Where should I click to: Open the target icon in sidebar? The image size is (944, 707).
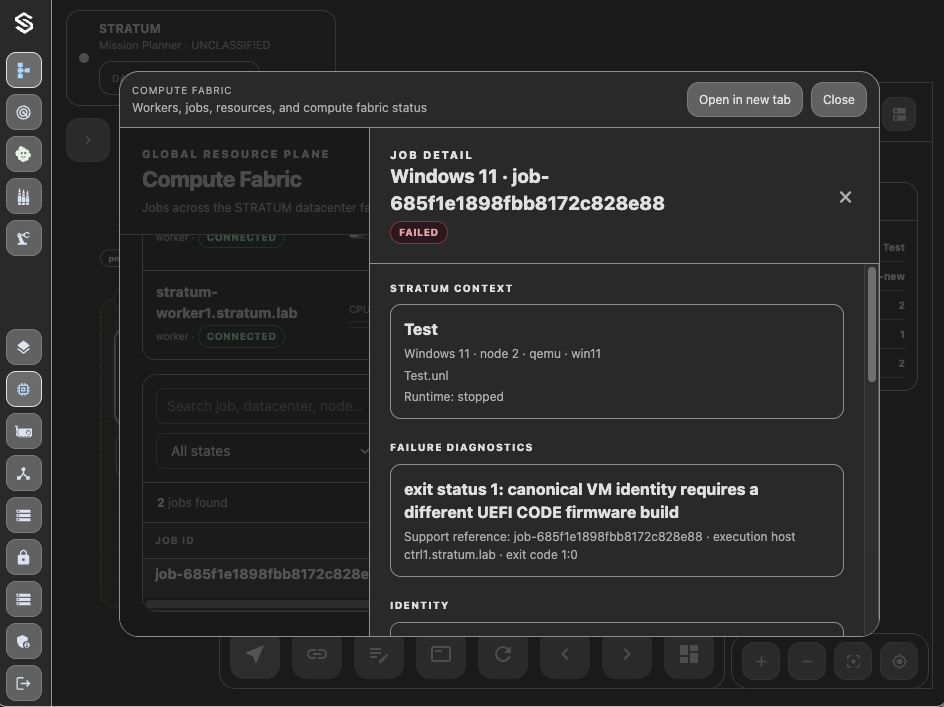[x=23, y=112]
